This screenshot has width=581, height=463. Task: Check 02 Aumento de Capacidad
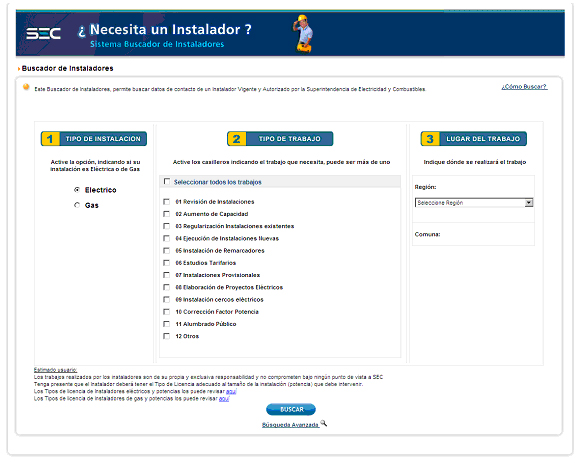(166, 214)
